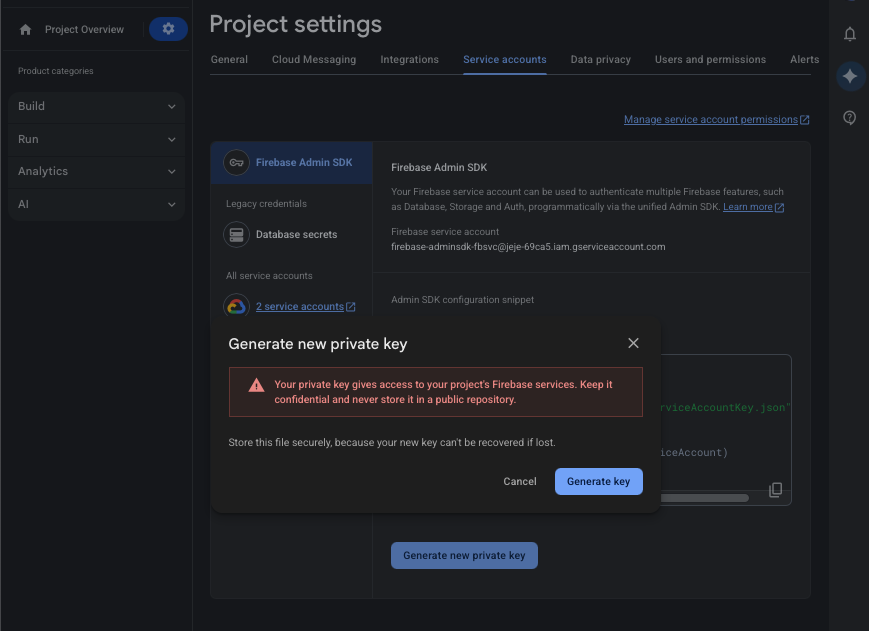869x631 pixels.
Task: Switch to the Cloud Messaging tab
Action: point(313,59)
